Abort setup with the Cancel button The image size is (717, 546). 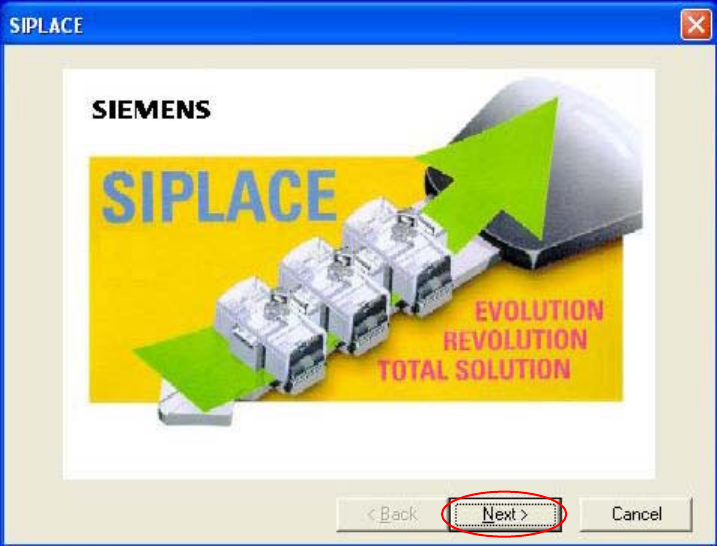[636, 514]
